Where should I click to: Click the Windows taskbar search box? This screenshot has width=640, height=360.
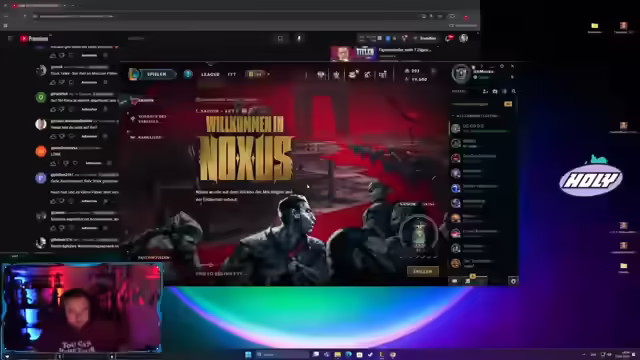tap(282, 354)
